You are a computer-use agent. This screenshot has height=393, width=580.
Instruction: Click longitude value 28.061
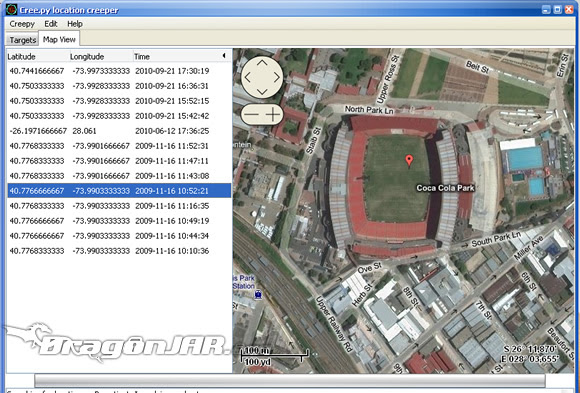click(x=84, y=131)
